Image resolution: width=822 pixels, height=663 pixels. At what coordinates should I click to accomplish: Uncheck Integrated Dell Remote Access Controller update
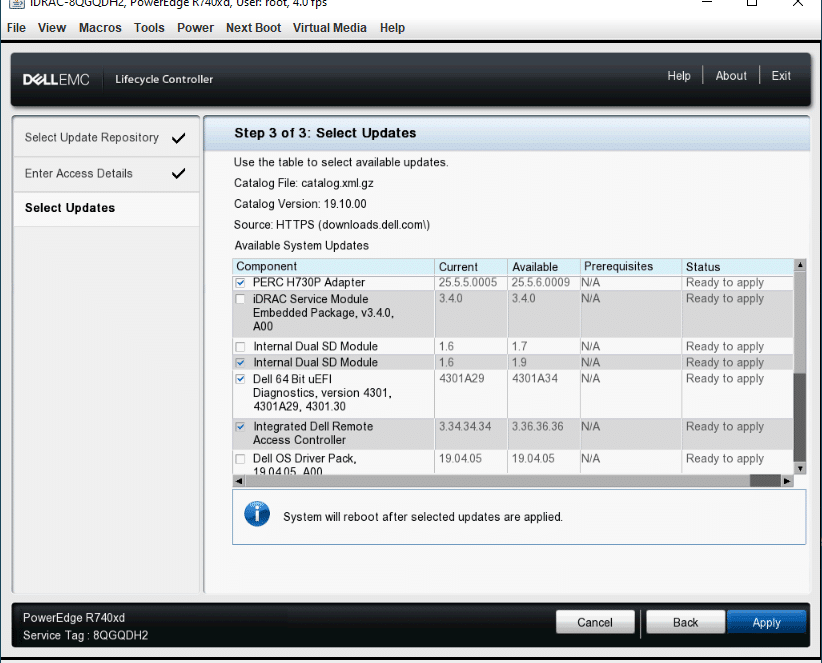[x=241, y=427]
